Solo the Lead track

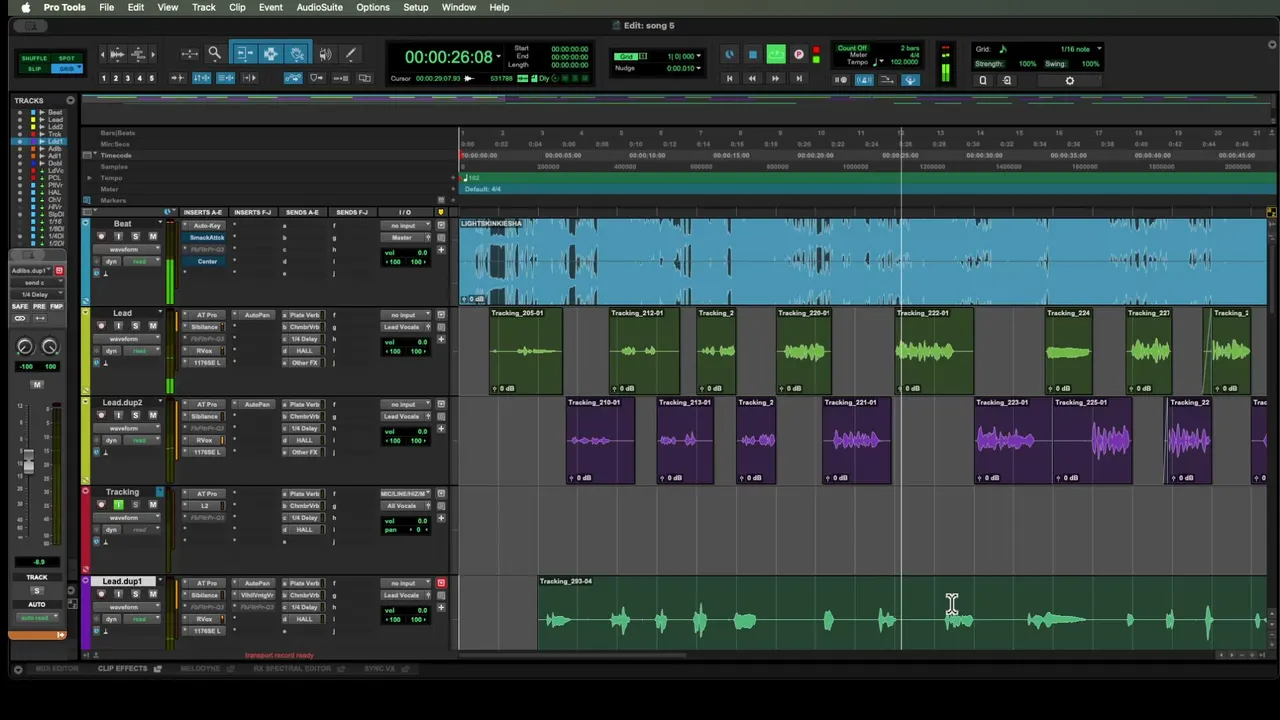pos(135,326)
